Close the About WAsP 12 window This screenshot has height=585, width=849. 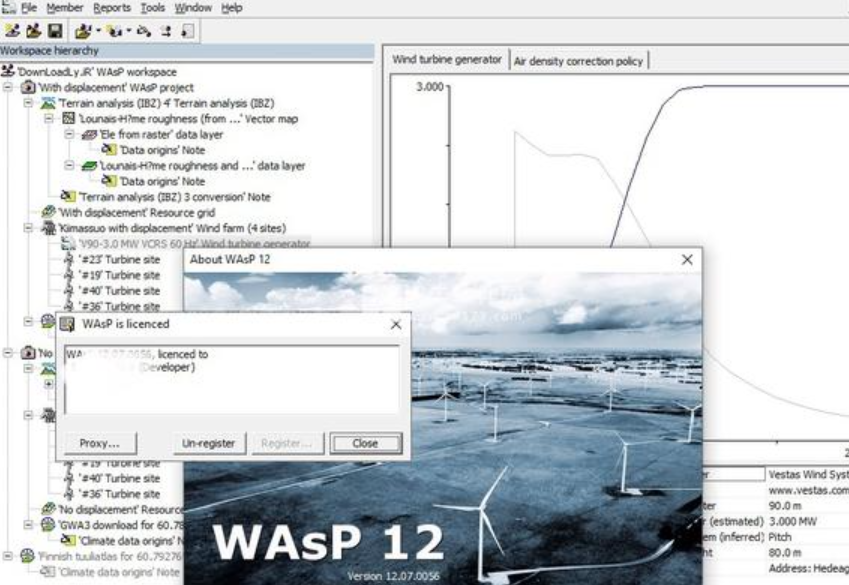(687, 259)
